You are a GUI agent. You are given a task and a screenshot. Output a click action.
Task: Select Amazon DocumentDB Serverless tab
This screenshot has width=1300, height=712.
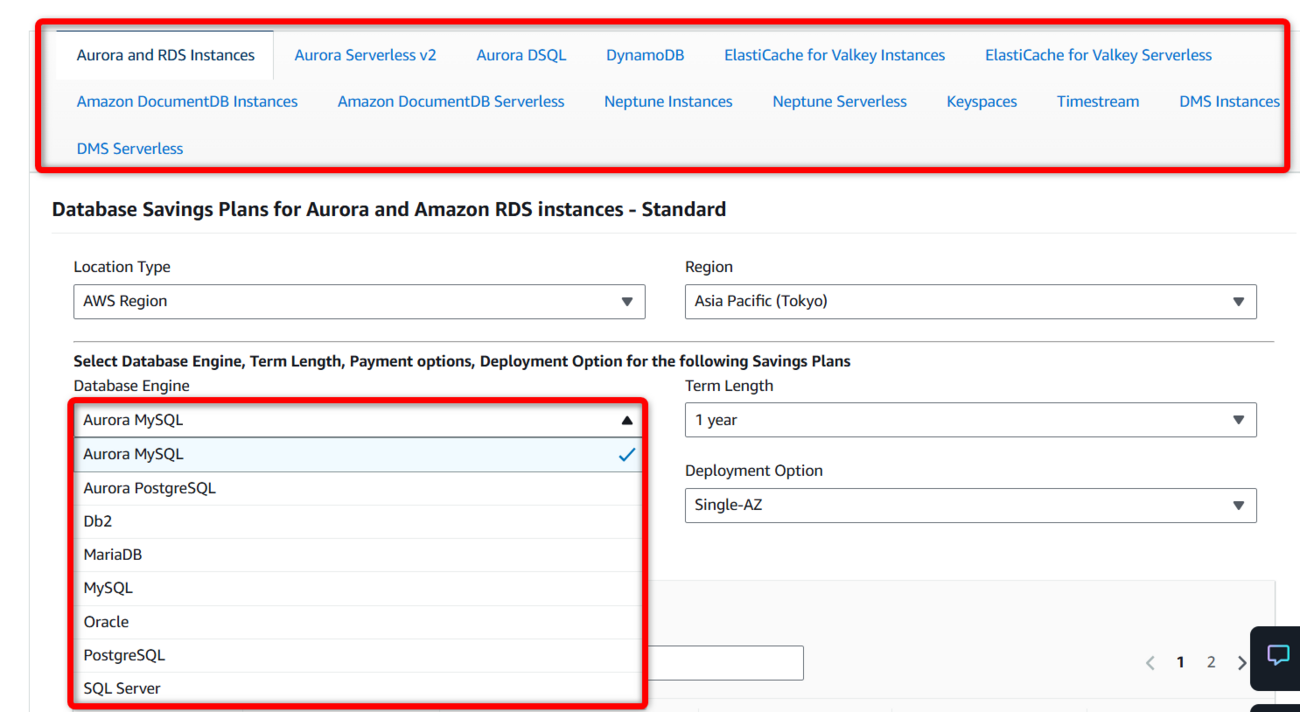451,101
